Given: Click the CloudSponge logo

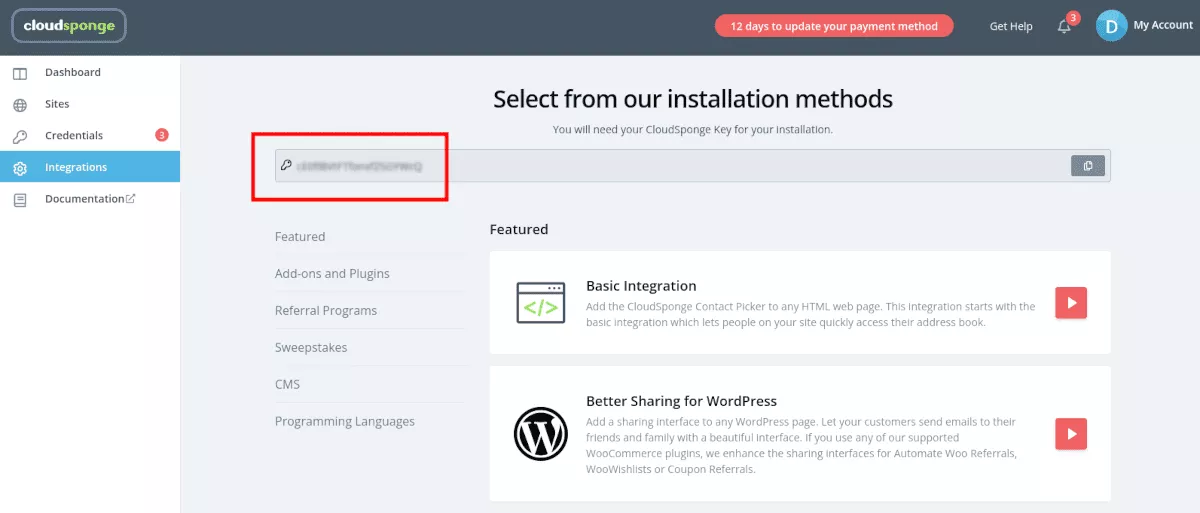Looking at the screenshot, I should (69, 26).
